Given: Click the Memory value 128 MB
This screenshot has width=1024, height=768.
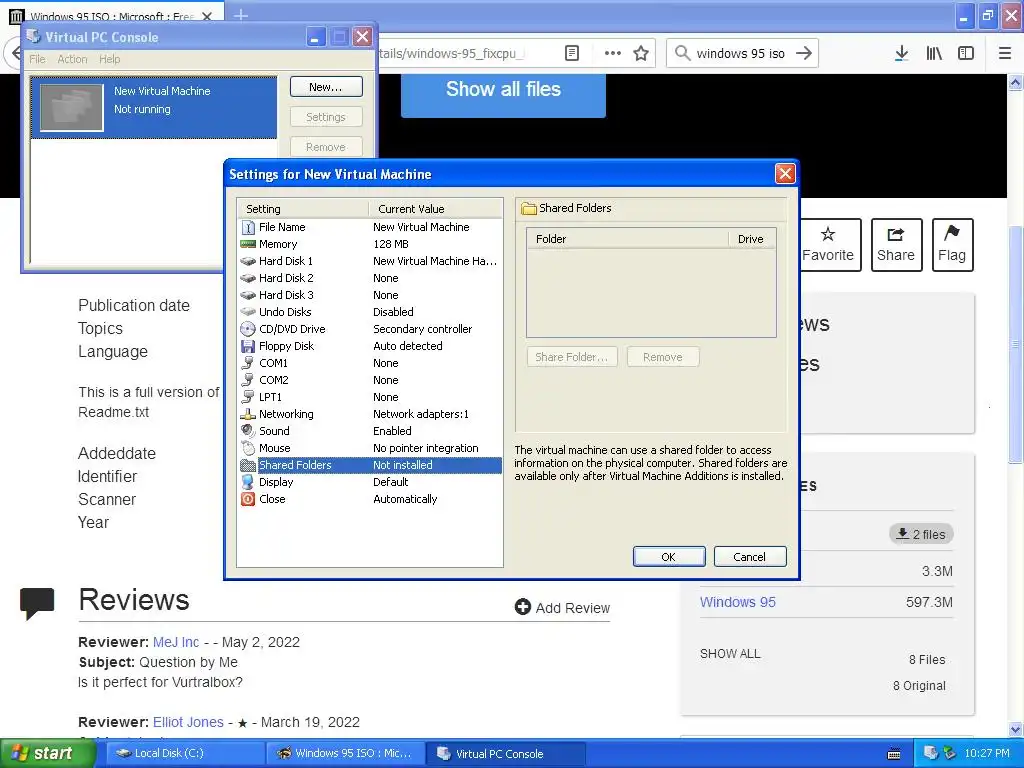Looking at the screenshot, I should click(391, 244).
